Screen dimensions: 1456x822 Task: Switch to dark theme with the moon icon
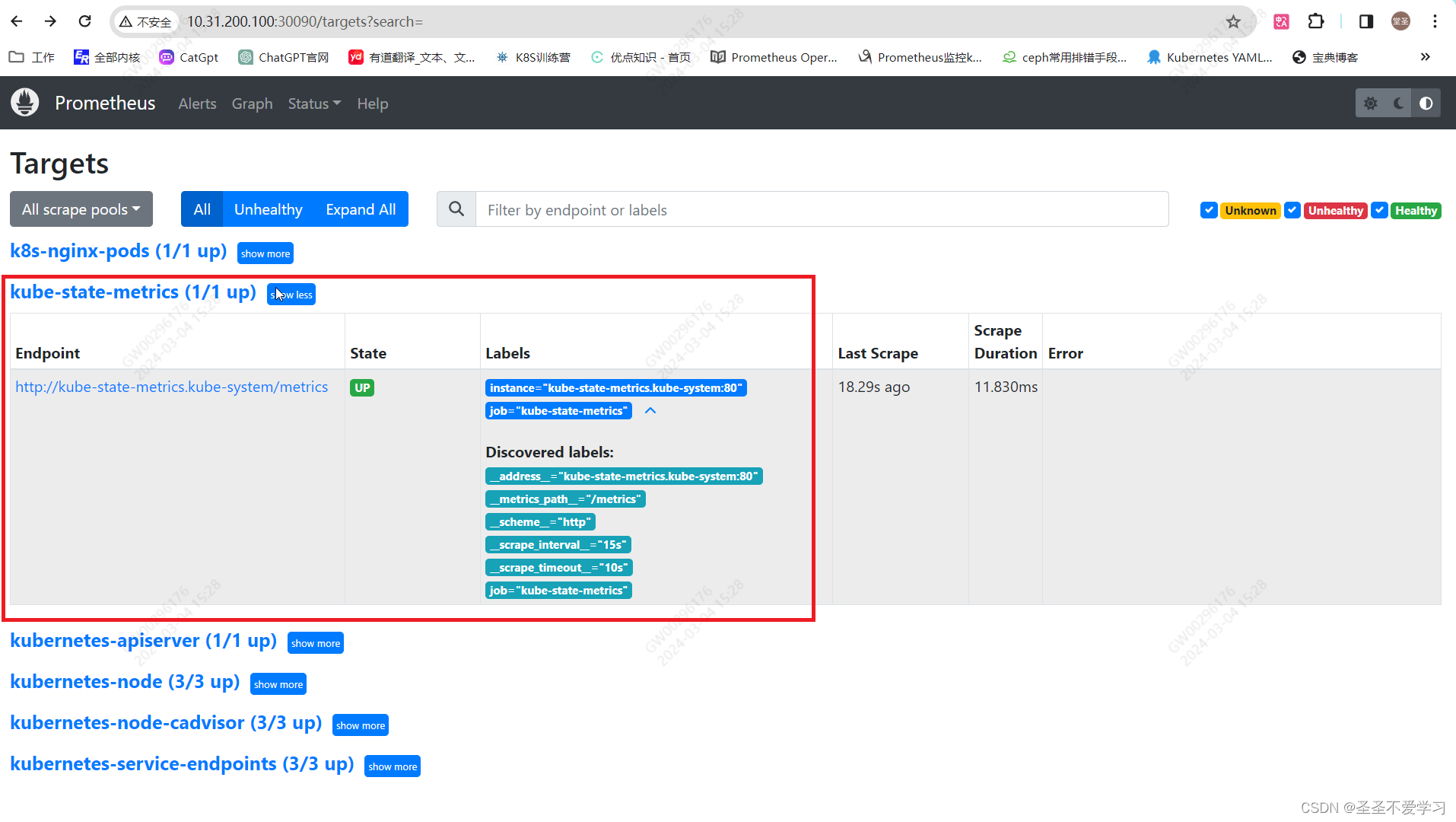click(x=1398, y=103)
